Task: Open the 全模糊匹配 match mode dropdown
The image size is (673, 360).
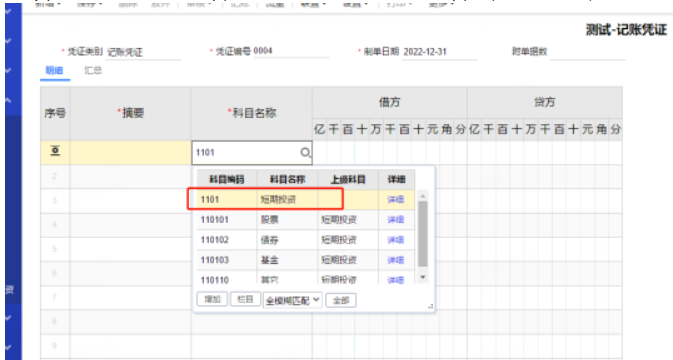Action: pos(292,300)
